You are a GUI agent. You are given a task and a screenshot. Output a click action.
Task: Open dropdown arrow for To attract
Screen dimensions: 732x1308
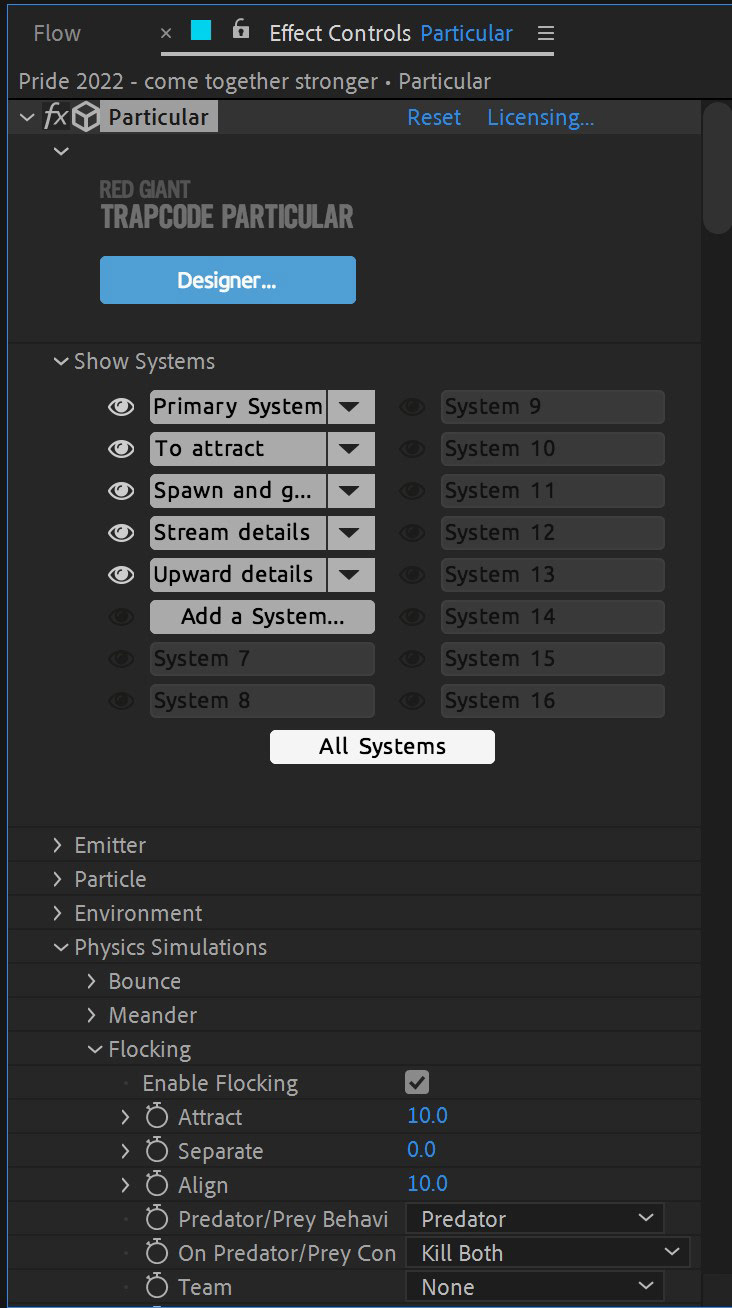[349, 449]
